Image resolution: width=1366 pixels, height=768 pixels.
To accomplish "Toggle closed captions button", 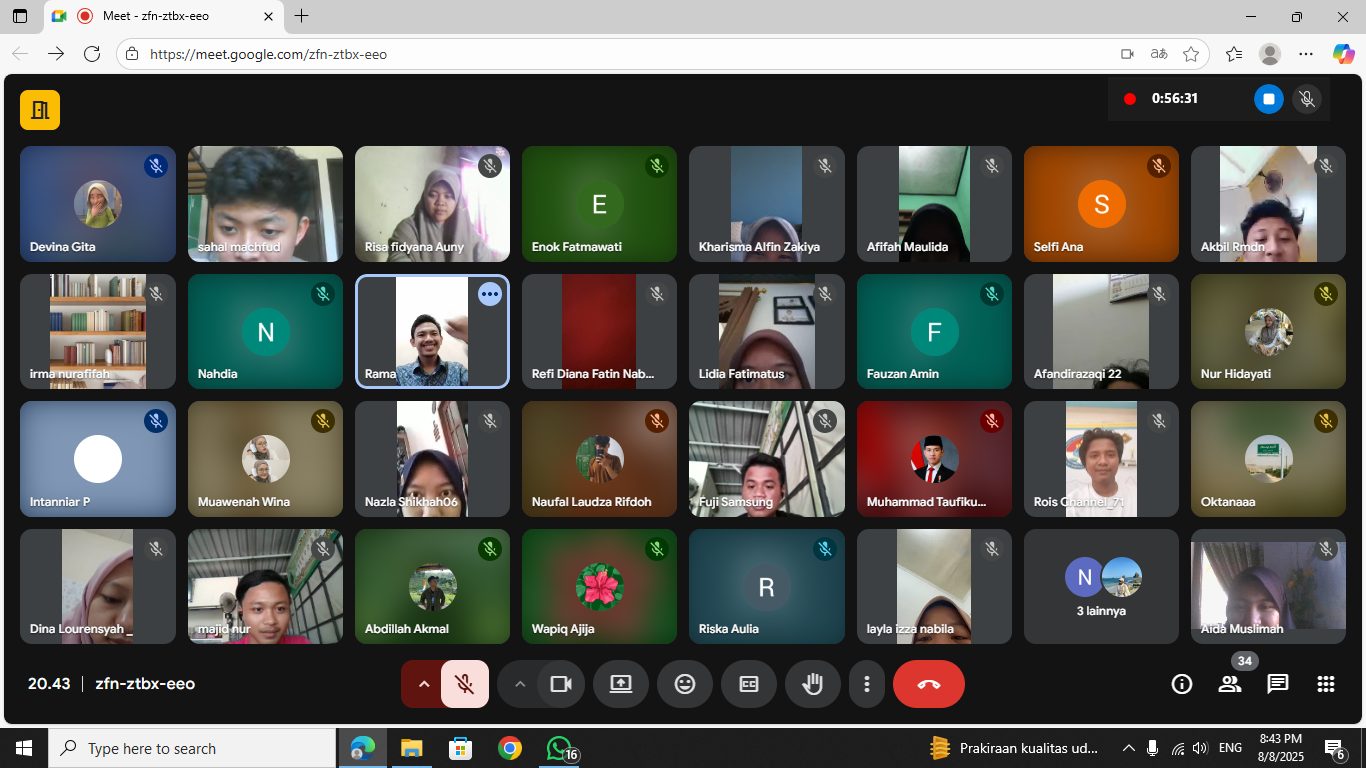I will [x=749, y=684].
